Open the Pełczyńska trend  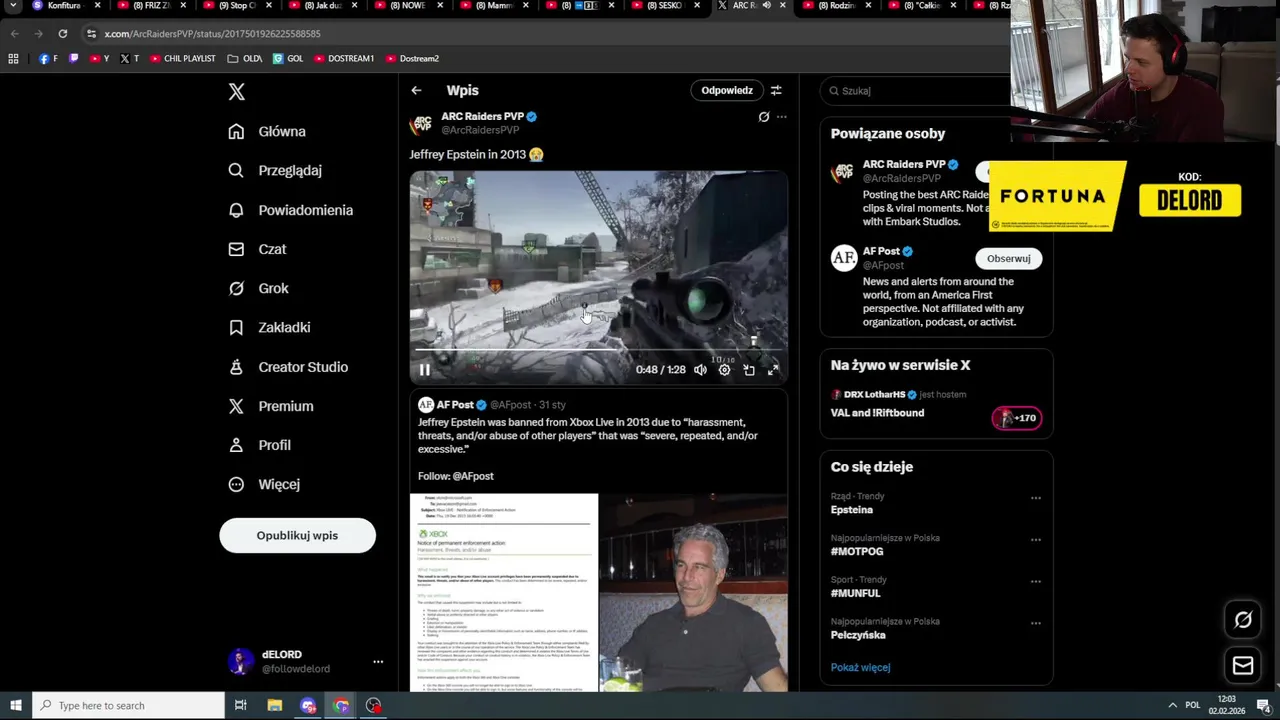click(x=858, y=635)
